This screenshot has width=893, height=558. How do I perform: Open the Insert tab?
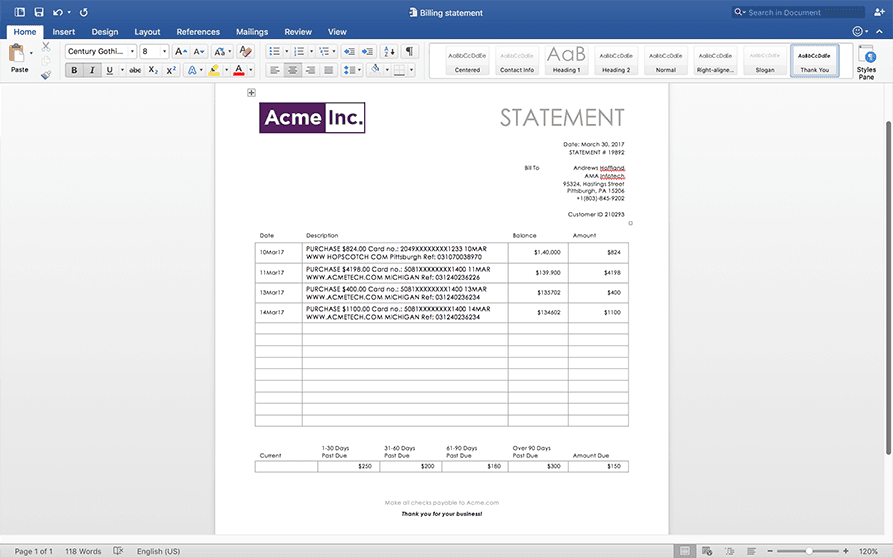point(64,32)
